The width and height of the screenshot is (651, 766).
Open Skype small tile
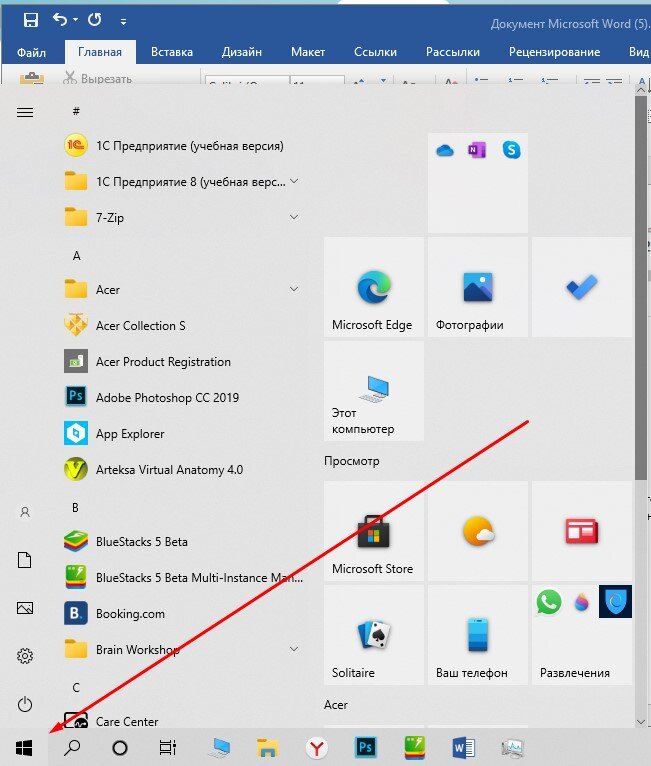(x=511, y=150)
